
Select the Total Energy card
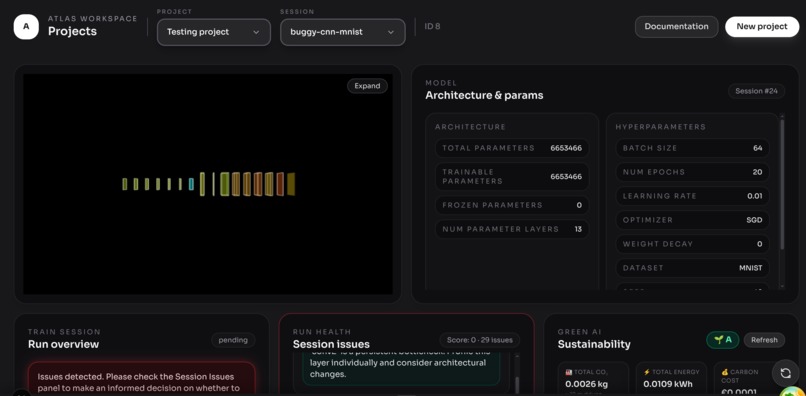coord(671,379)
